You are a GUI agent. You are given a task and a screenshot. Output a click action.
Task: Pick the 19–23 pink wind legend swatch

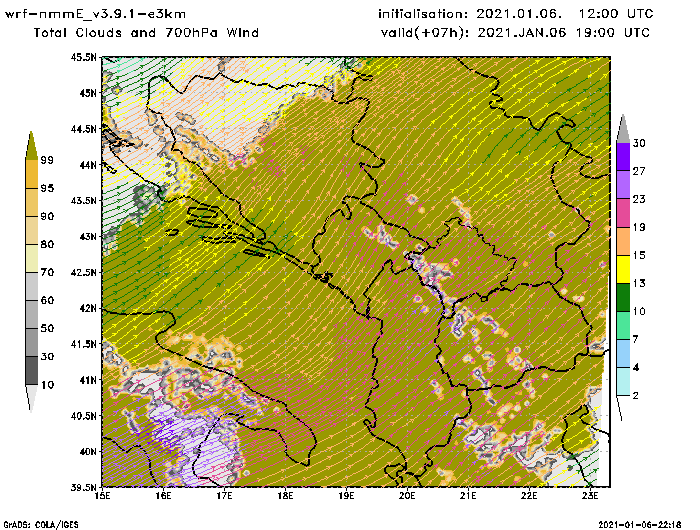623,213
